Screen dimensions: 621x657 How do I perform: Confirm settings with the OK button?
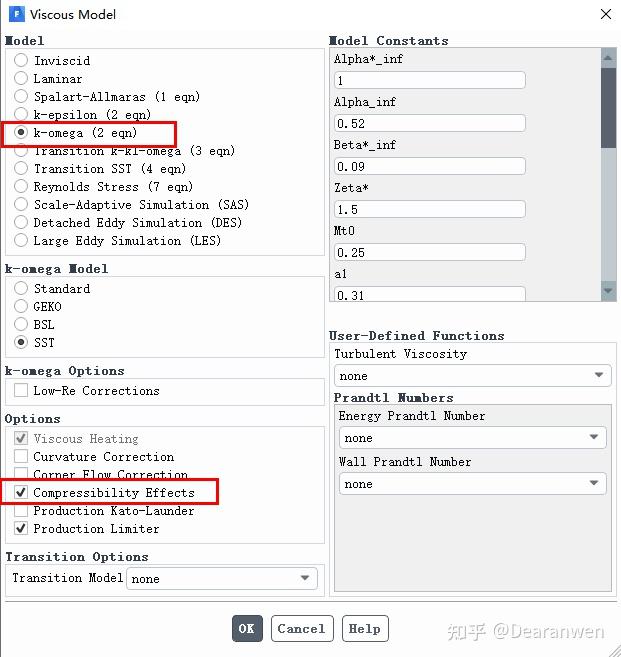(247, 628)
